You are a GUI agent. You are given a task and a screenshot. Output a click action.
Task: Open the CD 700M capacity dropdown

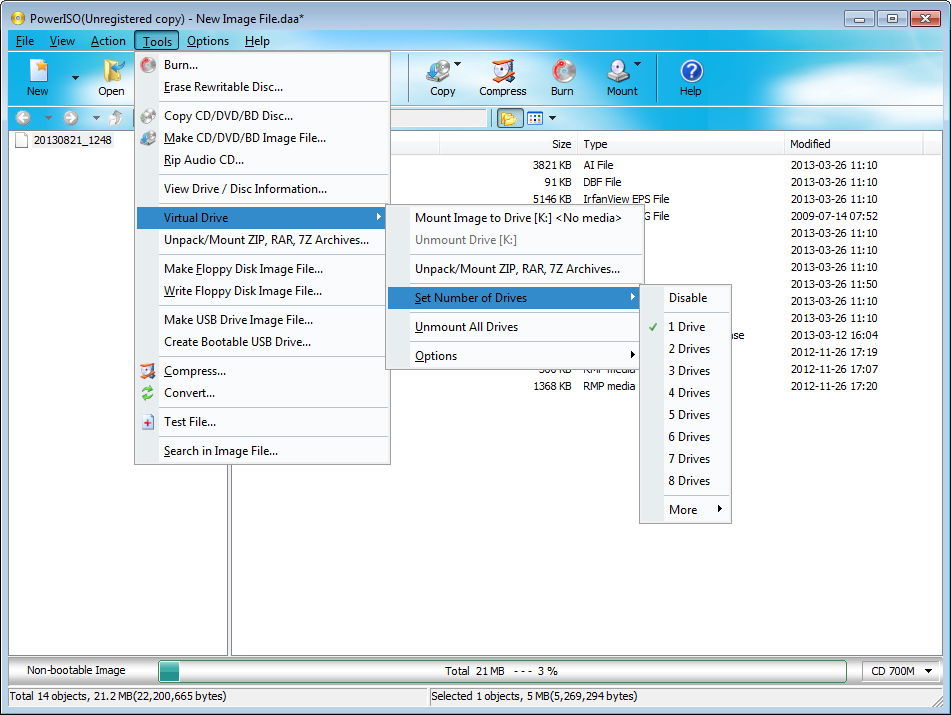point(899,671)
